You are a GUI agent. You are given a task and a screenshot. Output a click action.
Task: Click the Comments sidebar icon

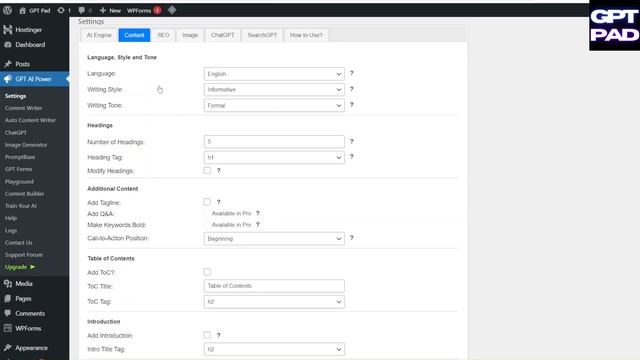pyautogui.click(x=7, y=313)
